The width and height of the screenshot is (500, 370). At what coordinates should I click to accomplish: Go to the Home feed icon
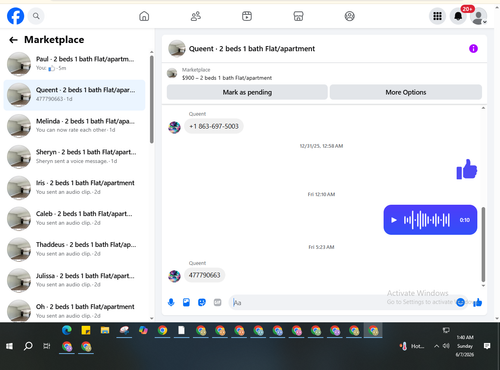[x=144, y=16]
